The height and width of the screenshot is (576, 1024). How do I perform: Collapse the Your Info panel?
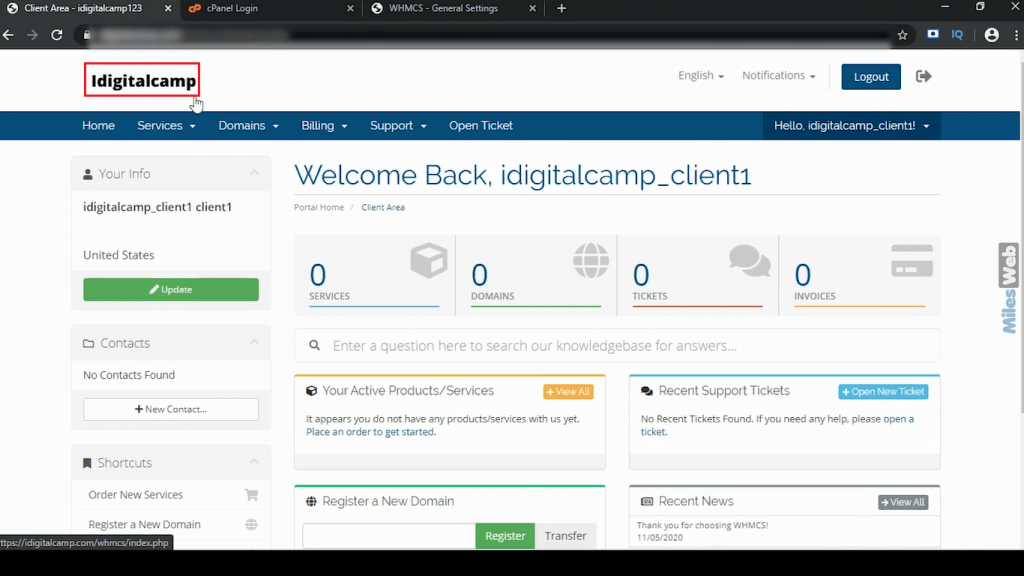254,173
